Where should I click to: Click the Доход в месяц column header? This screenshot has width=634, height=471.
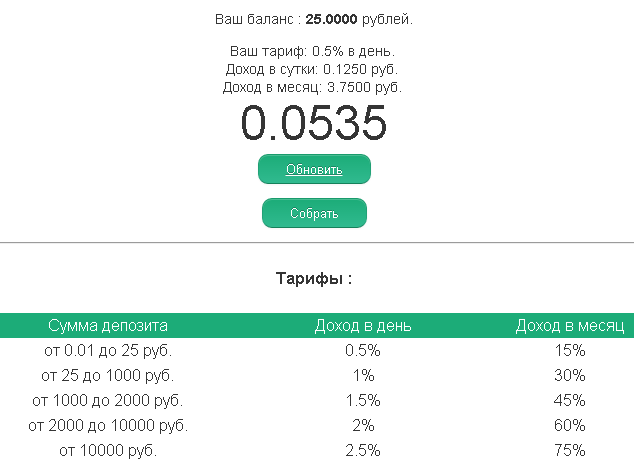tap(569, 326)
